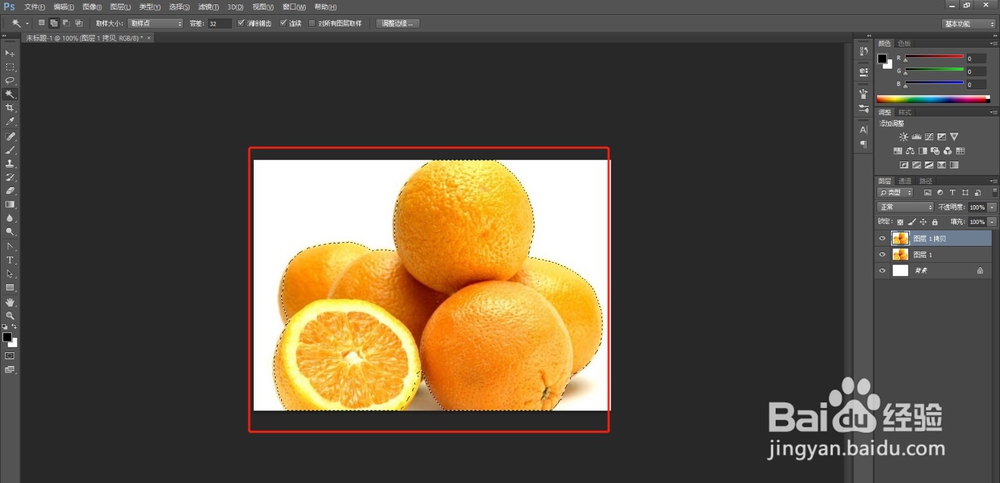Select the Pen tool
Viewport: 1000px width, 483px height.
[x=10, y=246]
